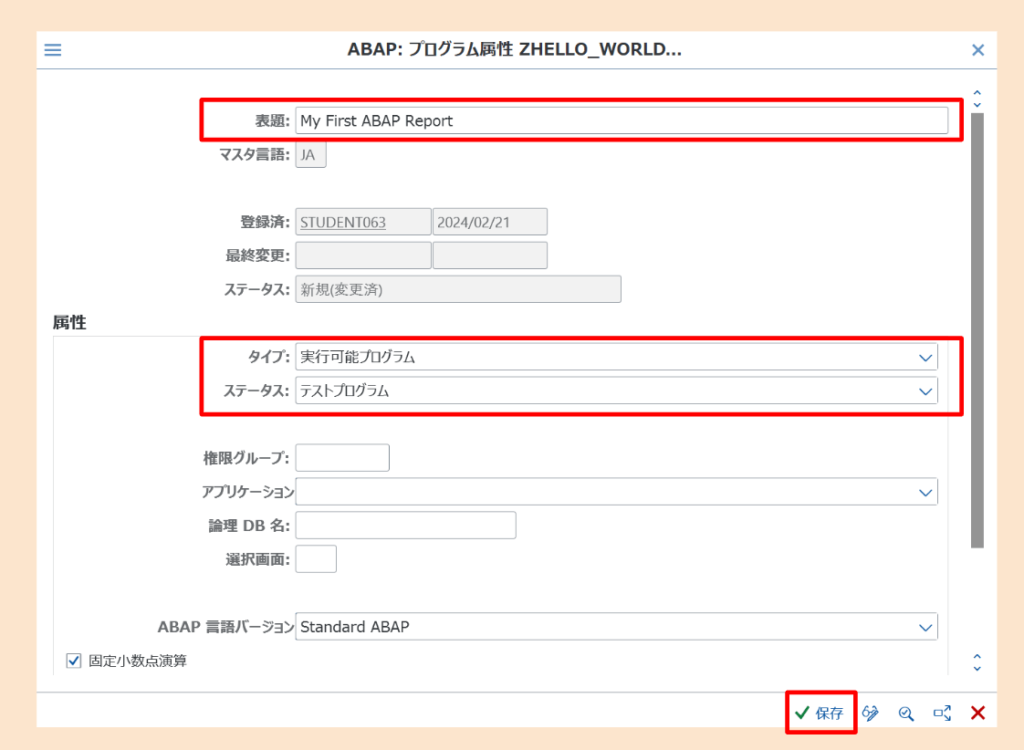Open the hamburger menu icon
Image resolution: width=1024 pixels, height=750 pixels.
pyautogui.click(x=52, y=49)
